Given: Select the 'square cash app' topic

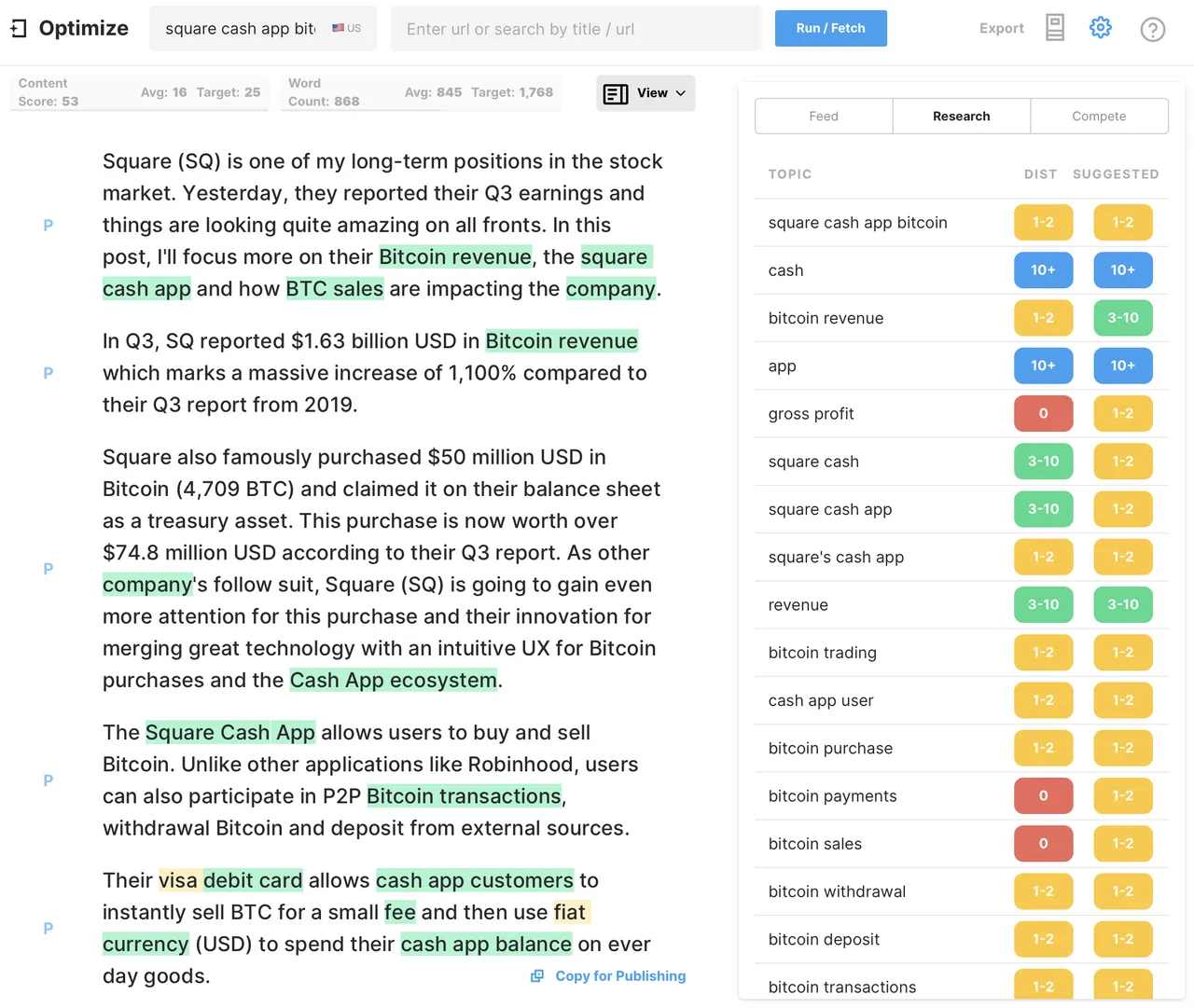Looking at the screenshot, I should click(x=962, y=509).
